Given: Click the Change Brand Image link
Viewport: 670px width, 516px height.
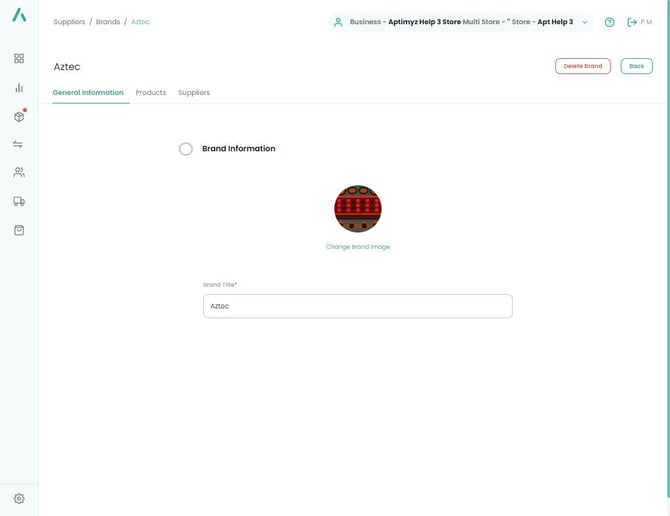Looking at the screenshot, I should (358, 247).
